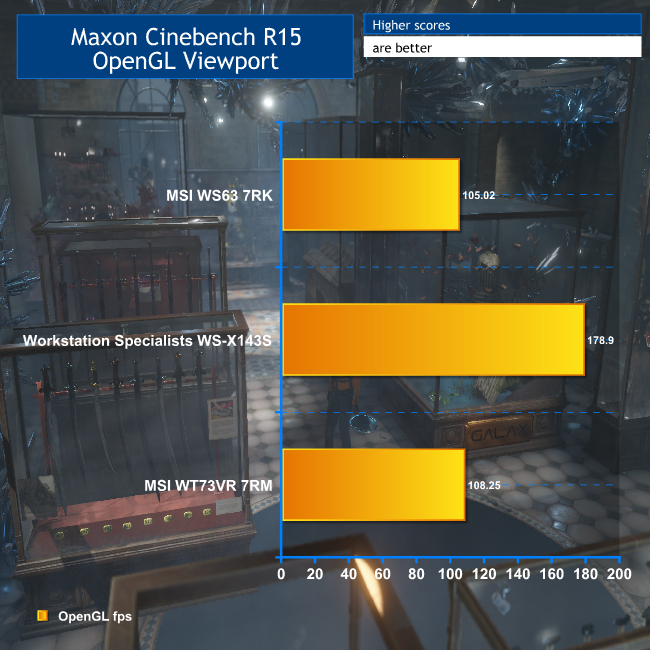Click the 108.25 value label
Viewport: 650px width, 650px height.
(484, 485)
